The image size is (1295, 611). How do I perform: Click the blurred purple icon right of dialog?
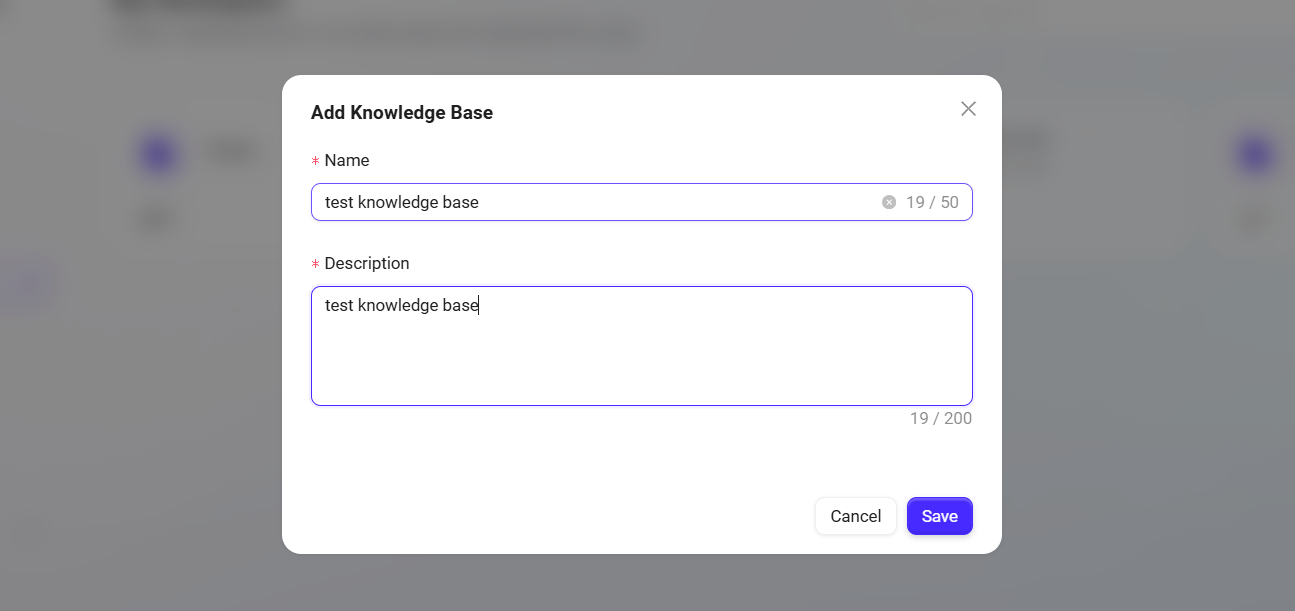1254,154
